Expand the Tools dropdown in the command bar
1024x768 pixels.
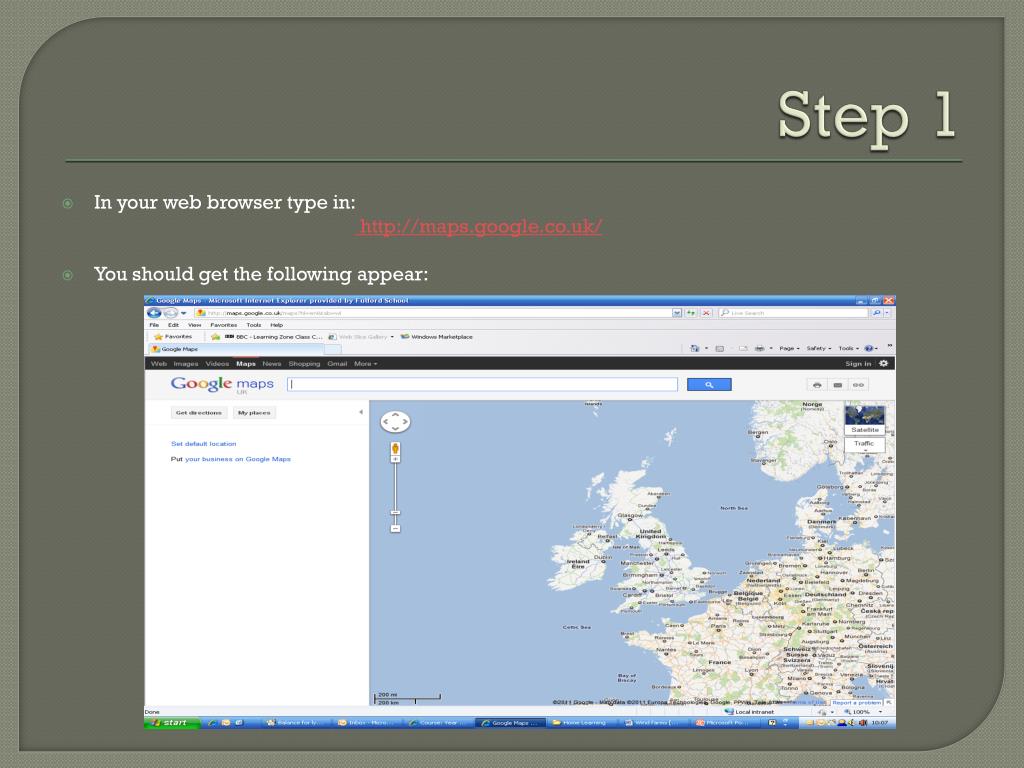coord(849,348)
